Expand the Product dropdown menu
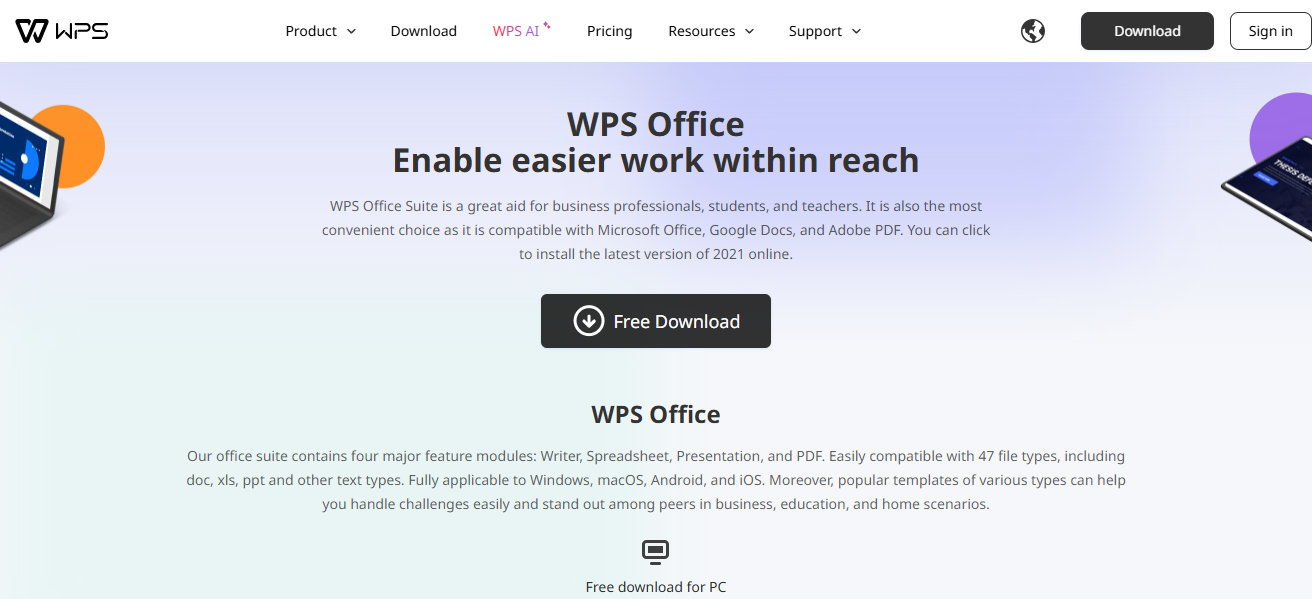The image size is (1312, 599). 320,31
